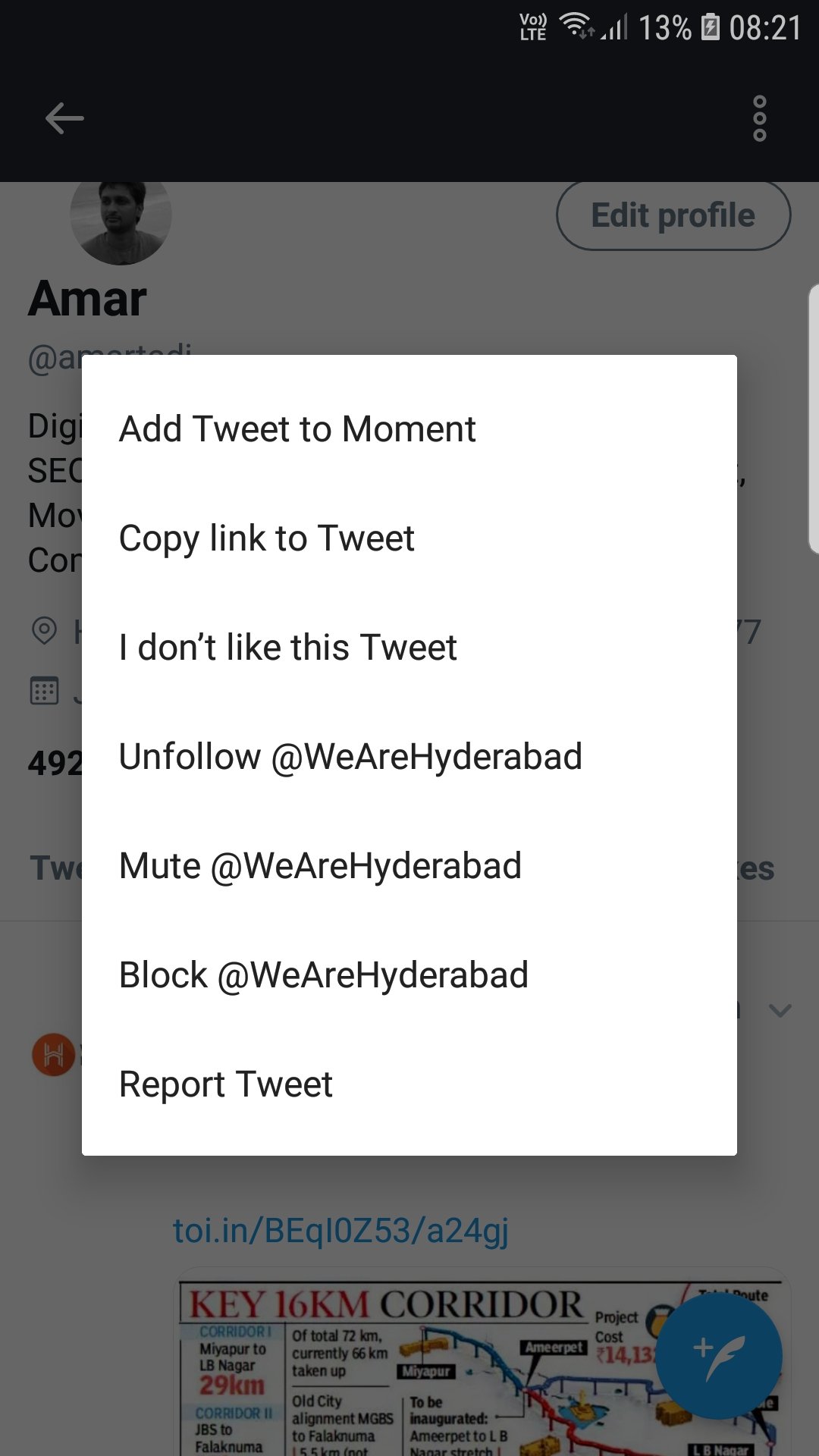Unfollow @WeAreHyderabad from the menu
Image resolution: width=819 pixels, height=1456 pixels.
click(x=350, y=757)
